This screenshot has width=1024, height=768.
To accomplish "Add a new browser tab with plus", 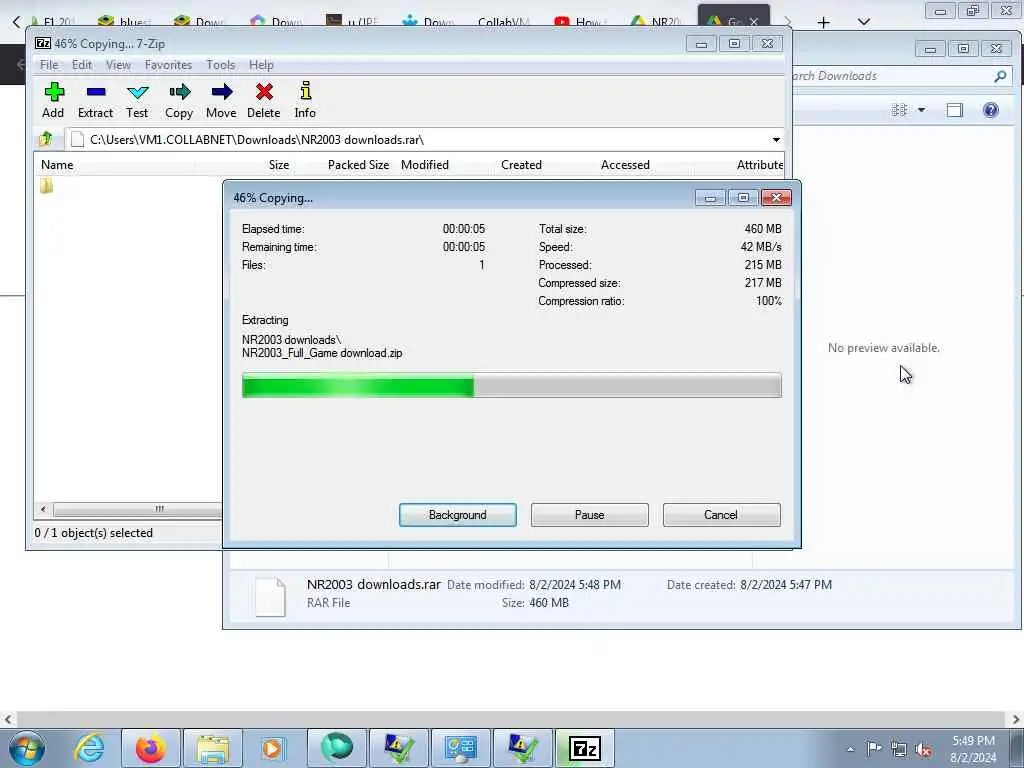I will pyautogui.click(x=824, y=23).
